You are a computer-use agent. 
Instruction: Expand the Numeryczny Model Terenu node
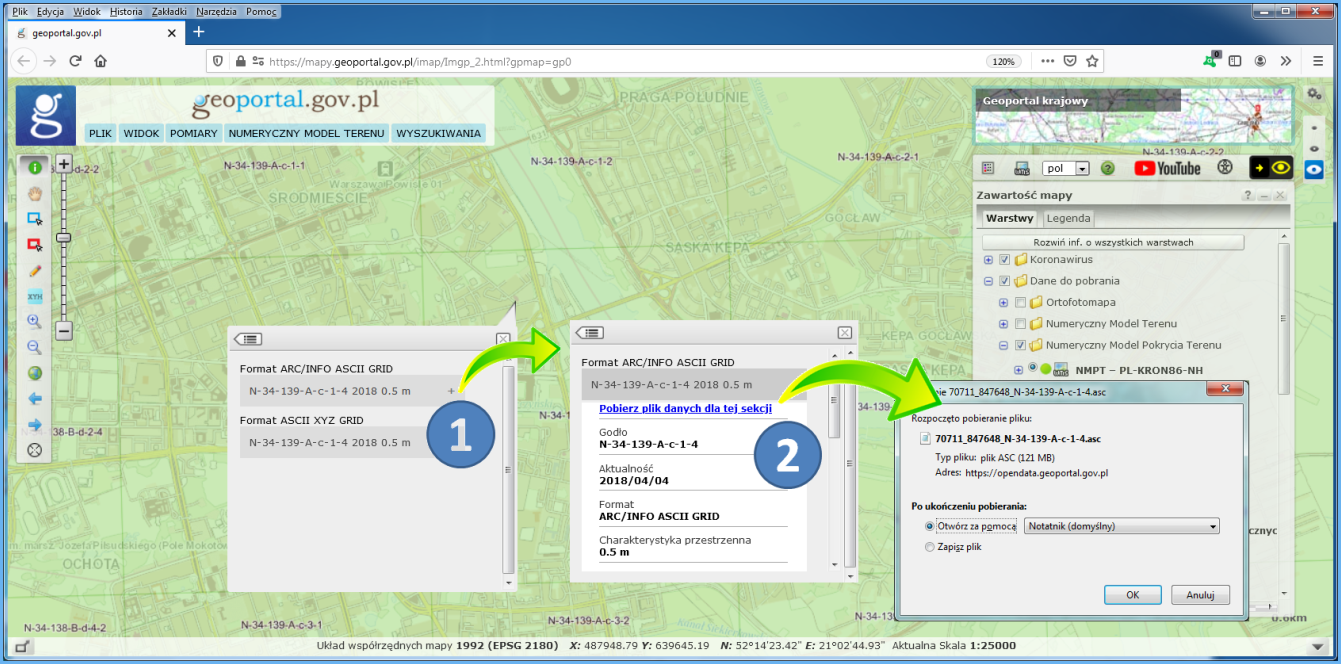coord(1004,324)
